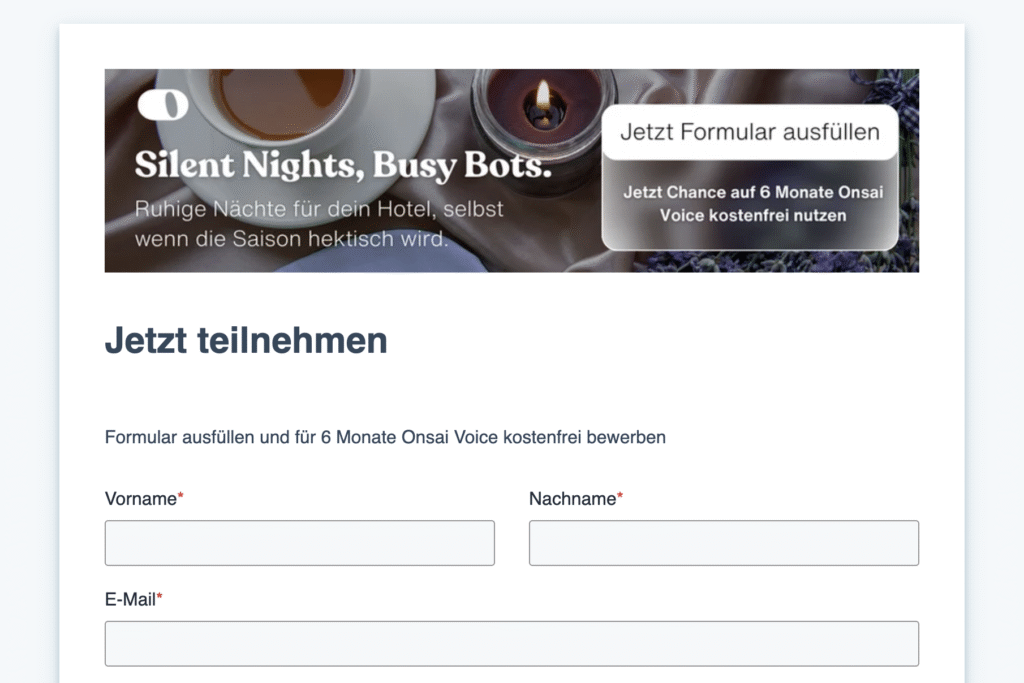This screenshot has height=683, width=1024.
Task: Click the "Jetzt teilnehmen" heading
Action: (x=246, y=341)
